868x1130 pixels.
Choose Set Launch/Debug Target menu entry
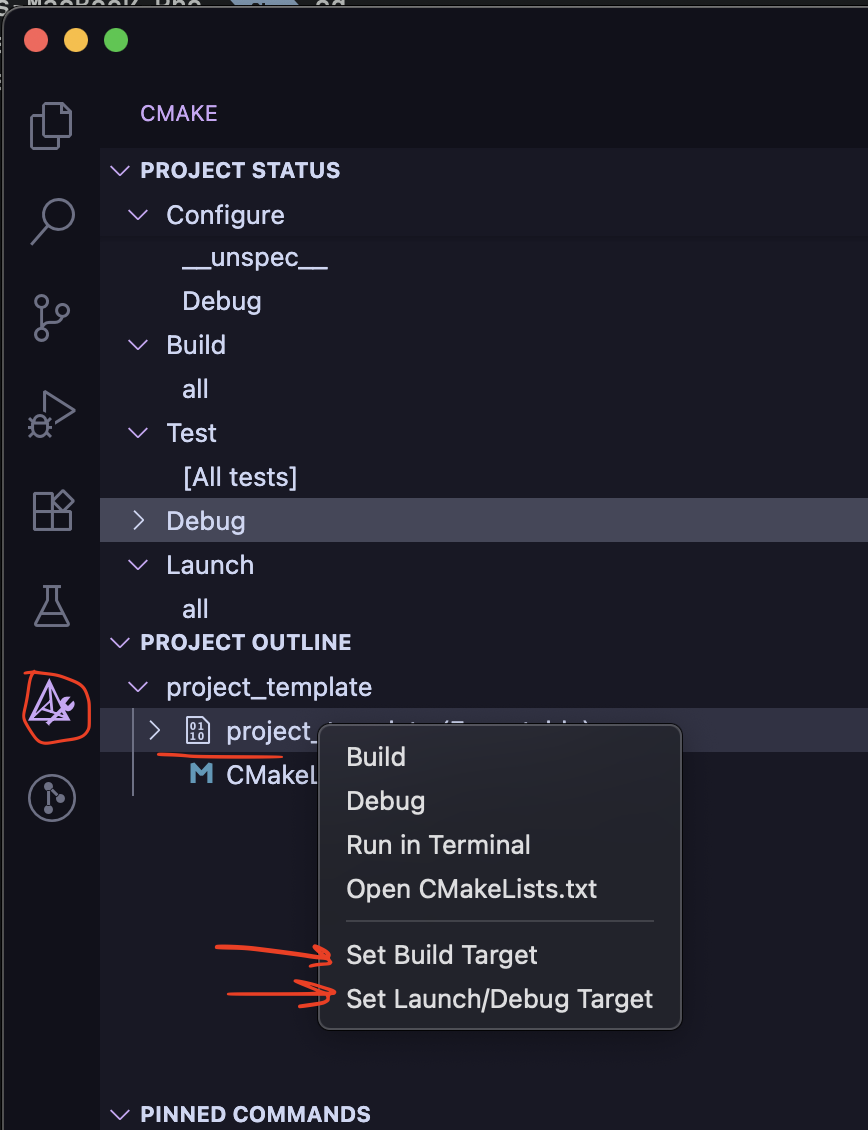point(499,999)
